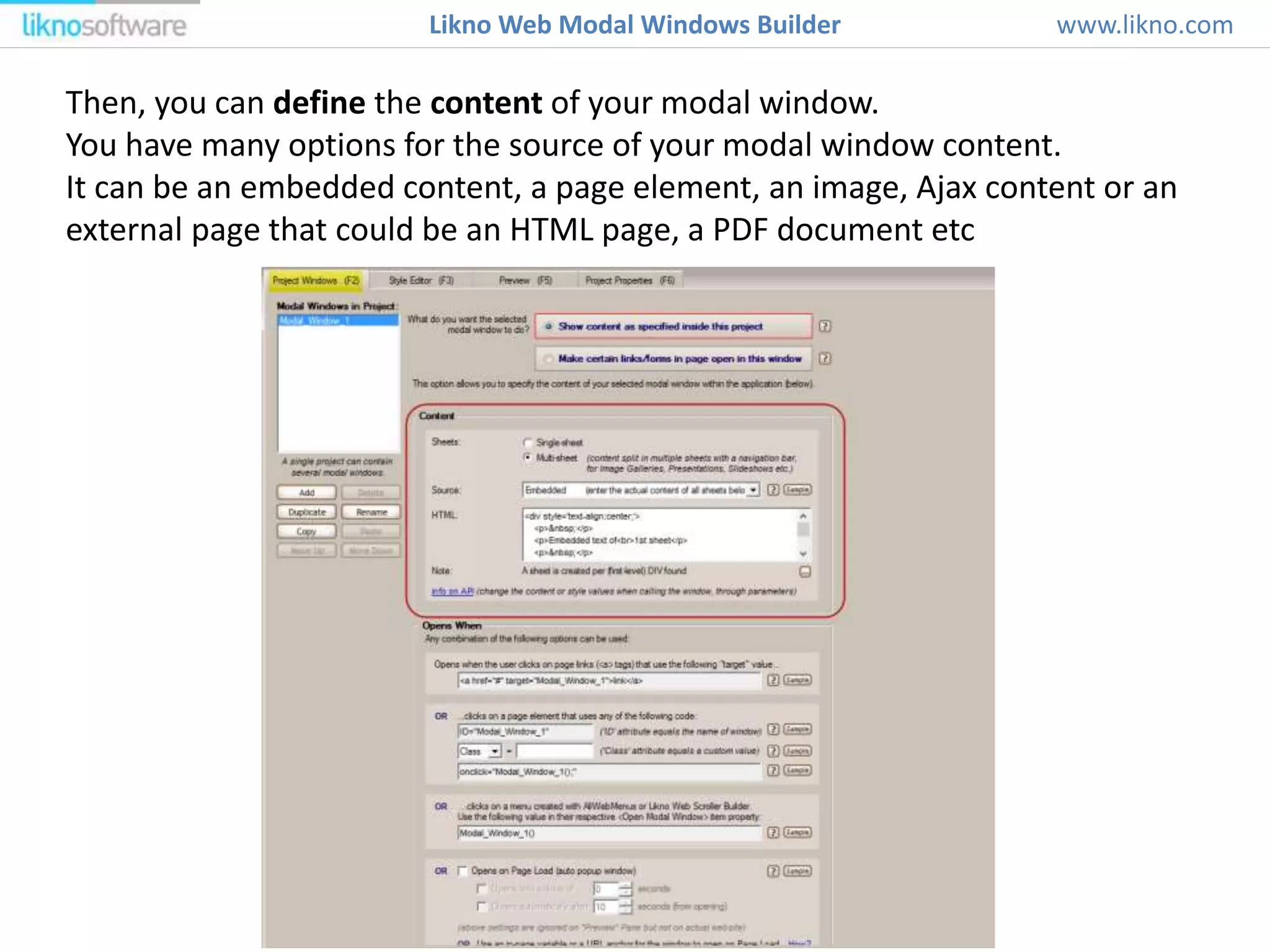Screen dimensions: 1270x952
Task: Click the small expand icon beside the Note
Action: [x=805, y=571]
